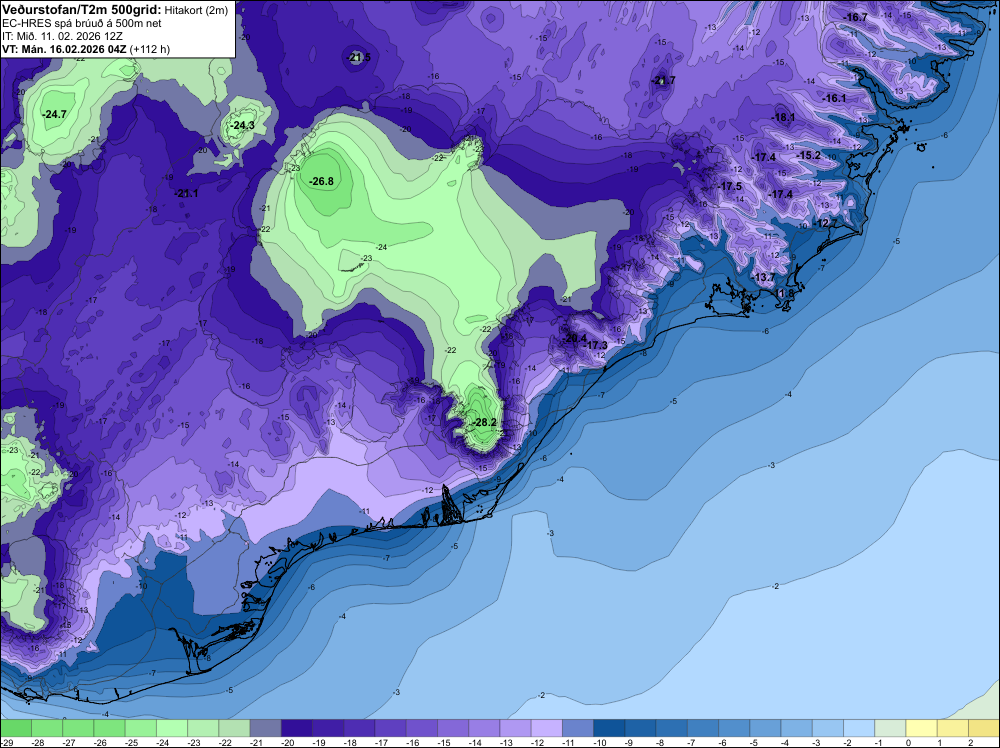Click the -18.1 temperature label
Image resolution: width=1000 pixels, height=748 pixels.
click(x=784, y=117)
